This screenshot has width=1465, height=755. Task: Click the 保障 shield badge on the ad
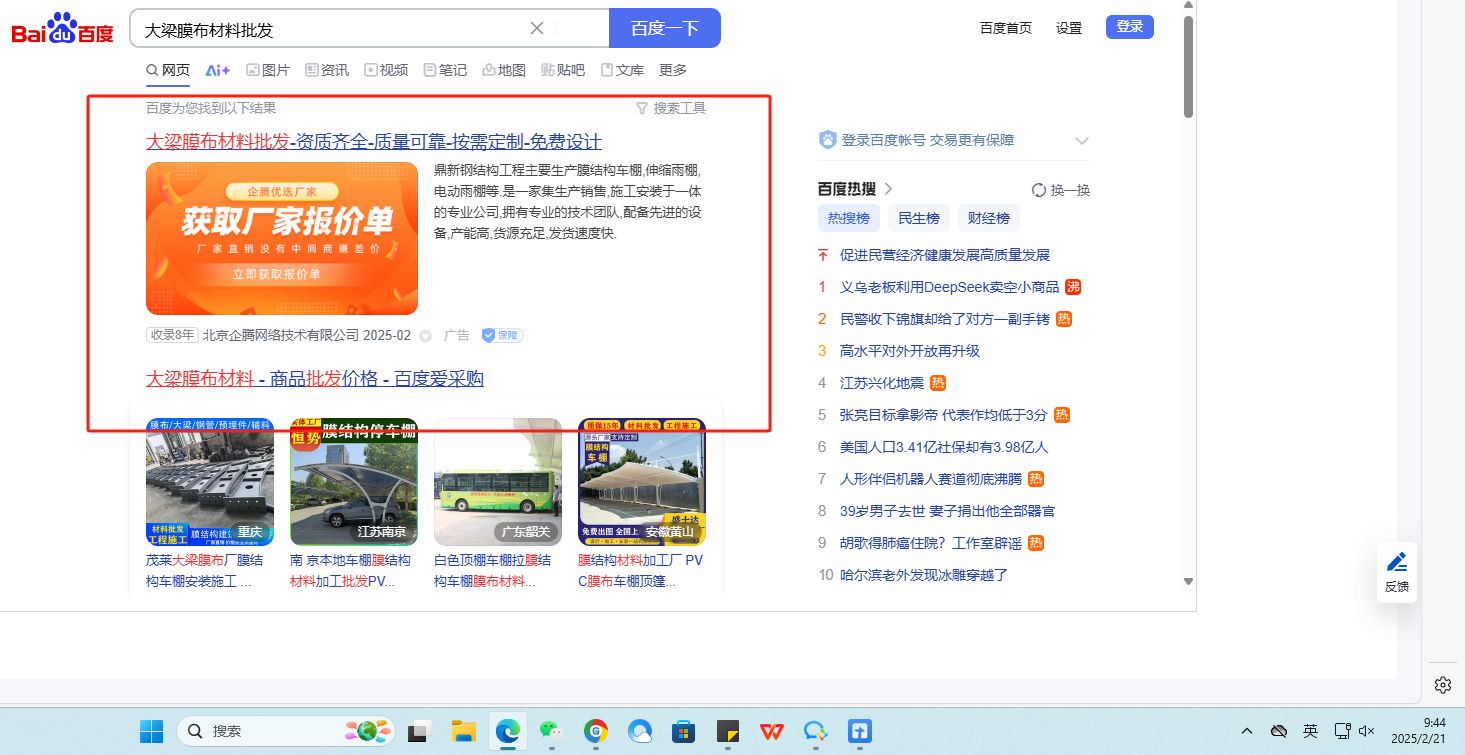coord(503,335)
